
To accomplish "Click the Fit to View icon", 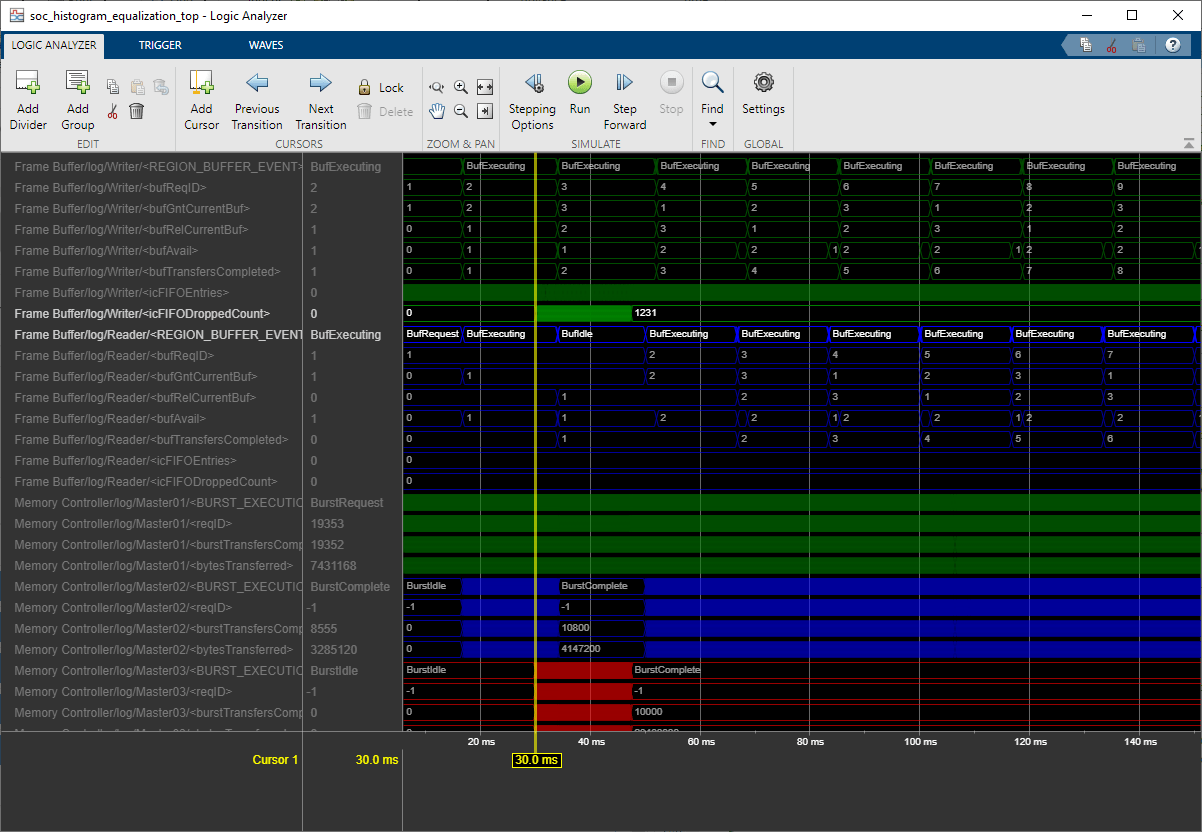I will point(485,87).
